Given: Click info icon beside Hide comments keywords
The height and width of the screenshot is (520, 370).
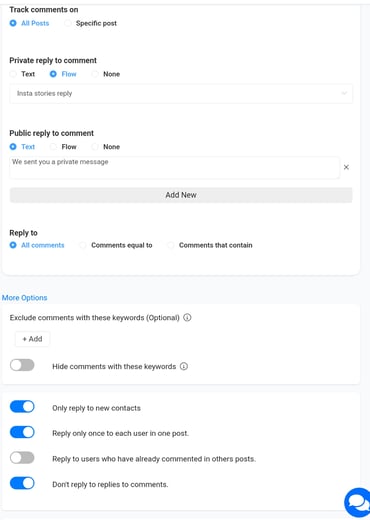Looking at the screenshot, I should point(184,366).
